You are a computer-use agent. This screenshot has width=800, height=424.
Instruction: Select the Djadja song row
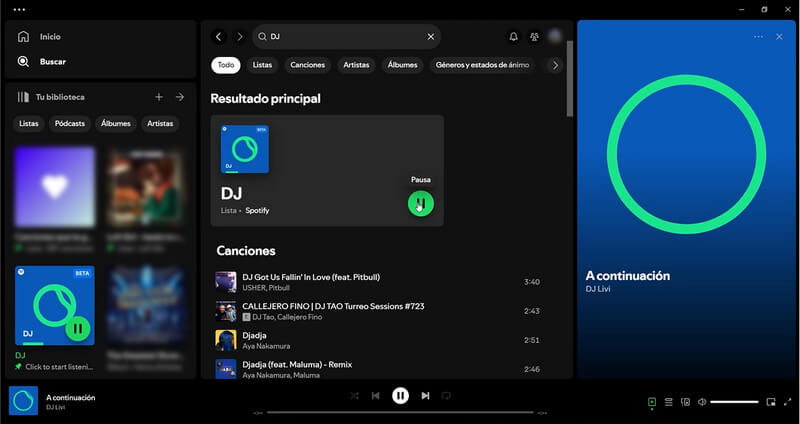click(x=378, y=340)
